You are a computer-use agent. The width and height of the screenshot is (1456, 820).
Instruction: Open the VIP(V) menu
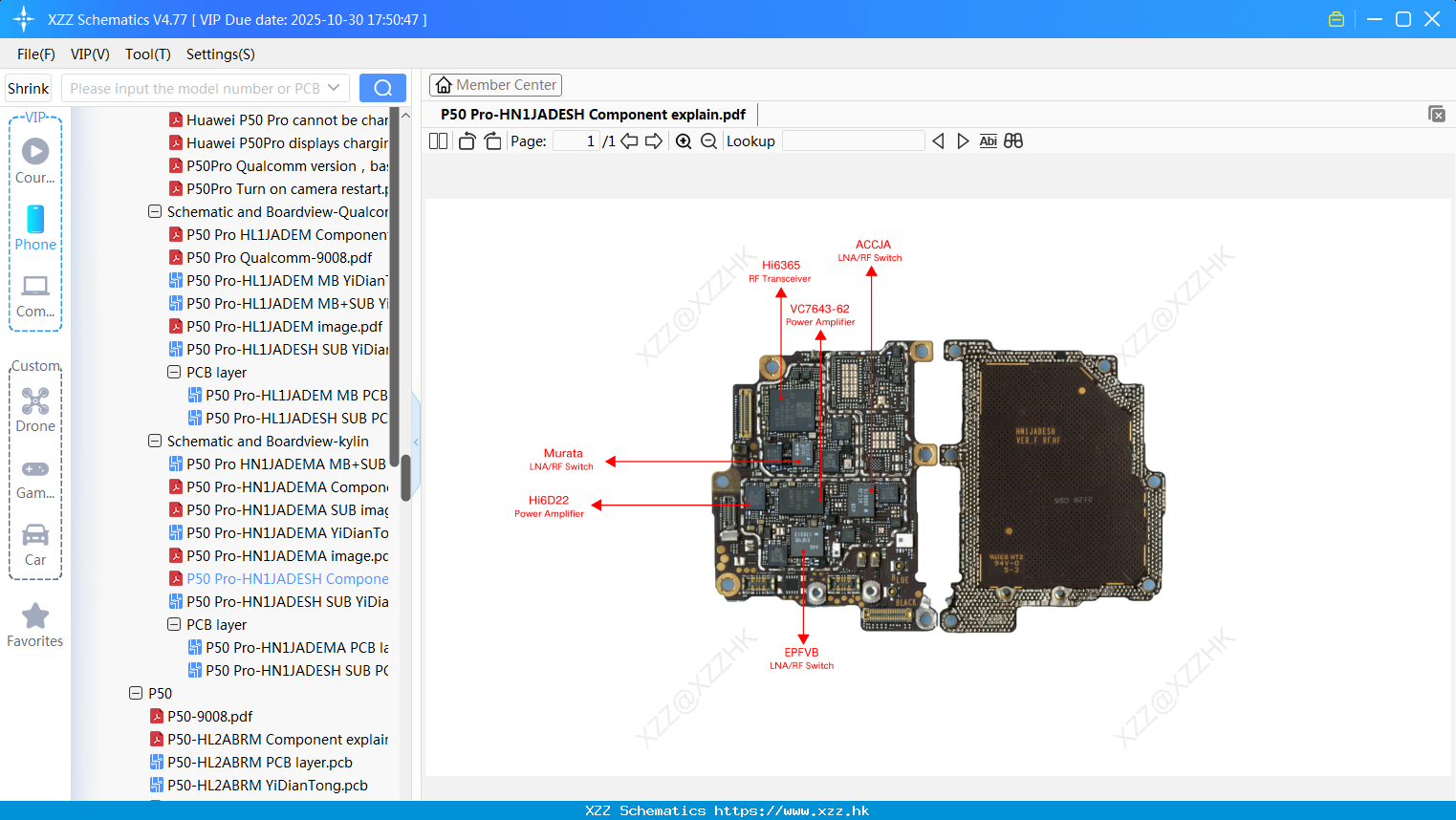[x=90, y=54]
